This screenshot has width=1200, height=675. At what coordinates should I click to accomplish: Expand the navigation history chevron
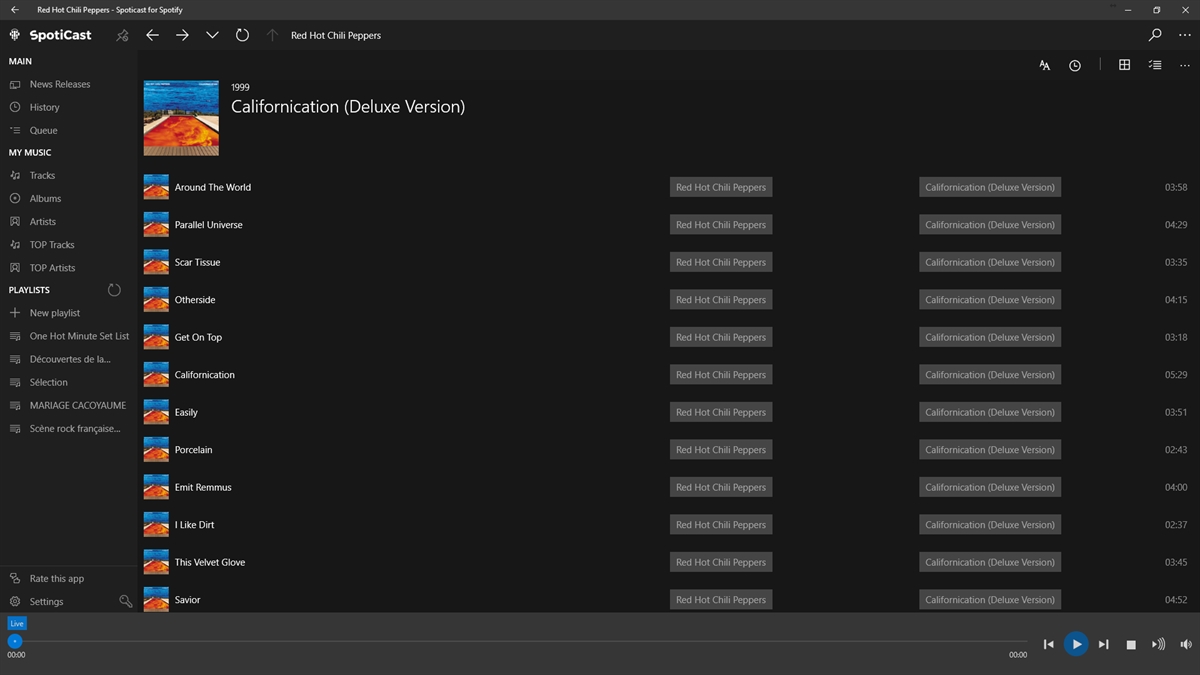point(212,35)
